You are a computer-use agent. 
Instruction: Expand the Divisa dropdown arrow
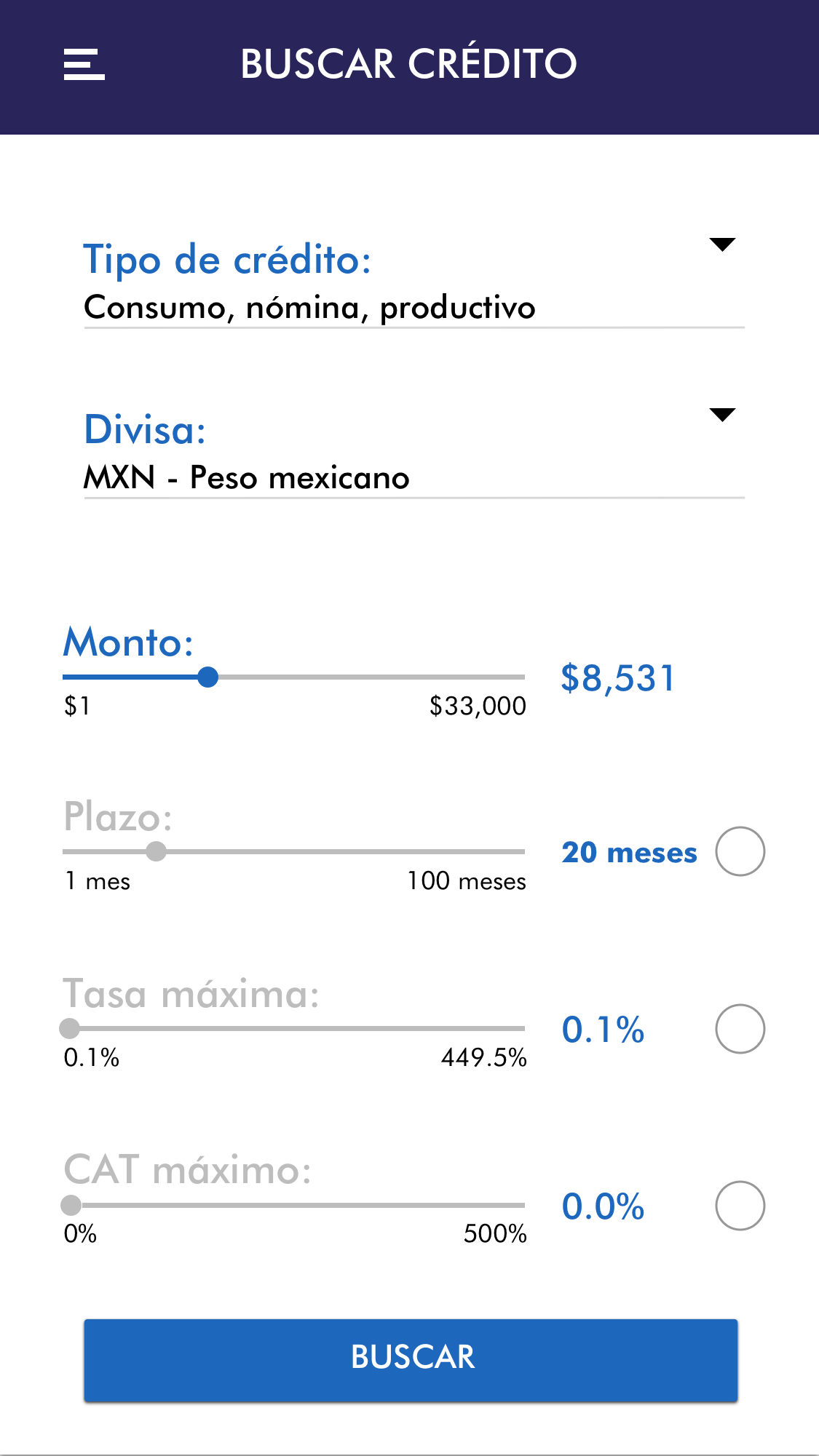[x=722, y=415]
